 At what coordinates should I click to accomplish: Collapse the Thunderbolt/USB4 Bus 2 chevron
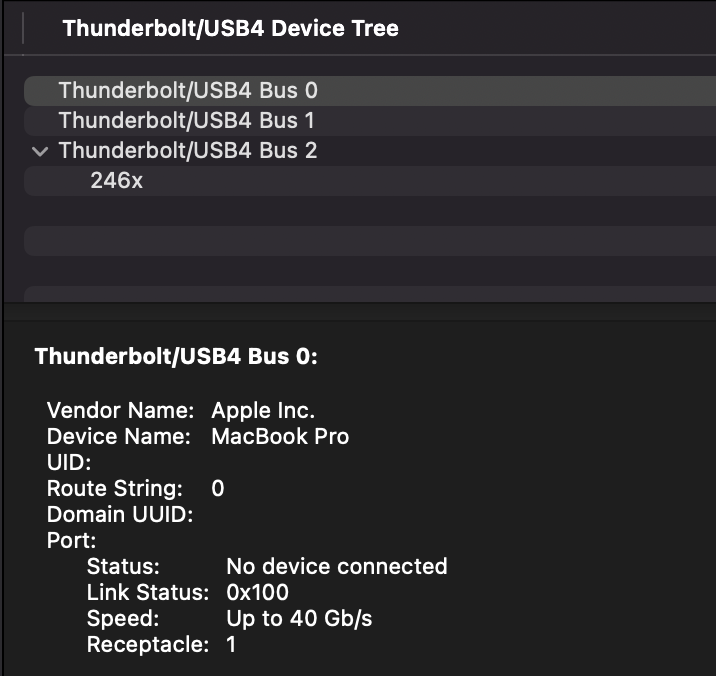click(40, 151)
